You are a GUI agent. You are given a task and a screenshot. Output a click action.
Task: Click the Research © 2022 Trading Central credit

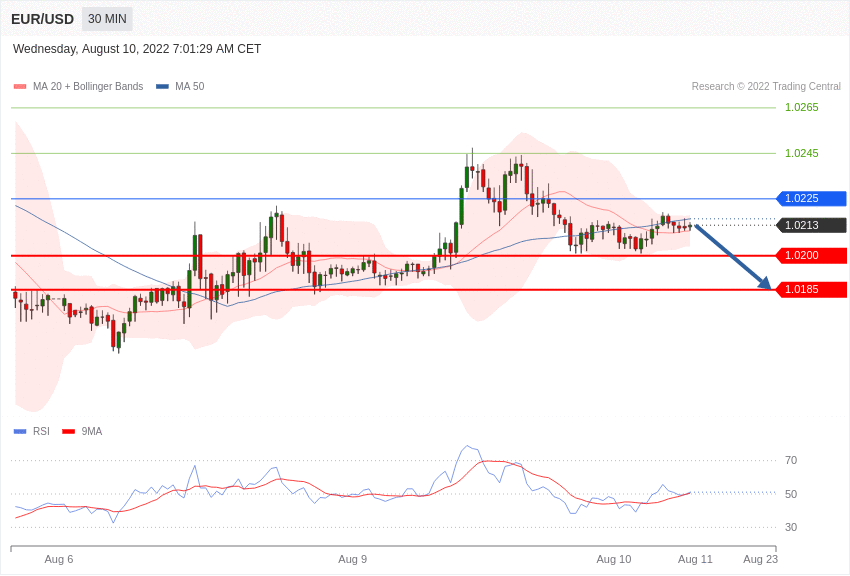[x=766, y=87]
